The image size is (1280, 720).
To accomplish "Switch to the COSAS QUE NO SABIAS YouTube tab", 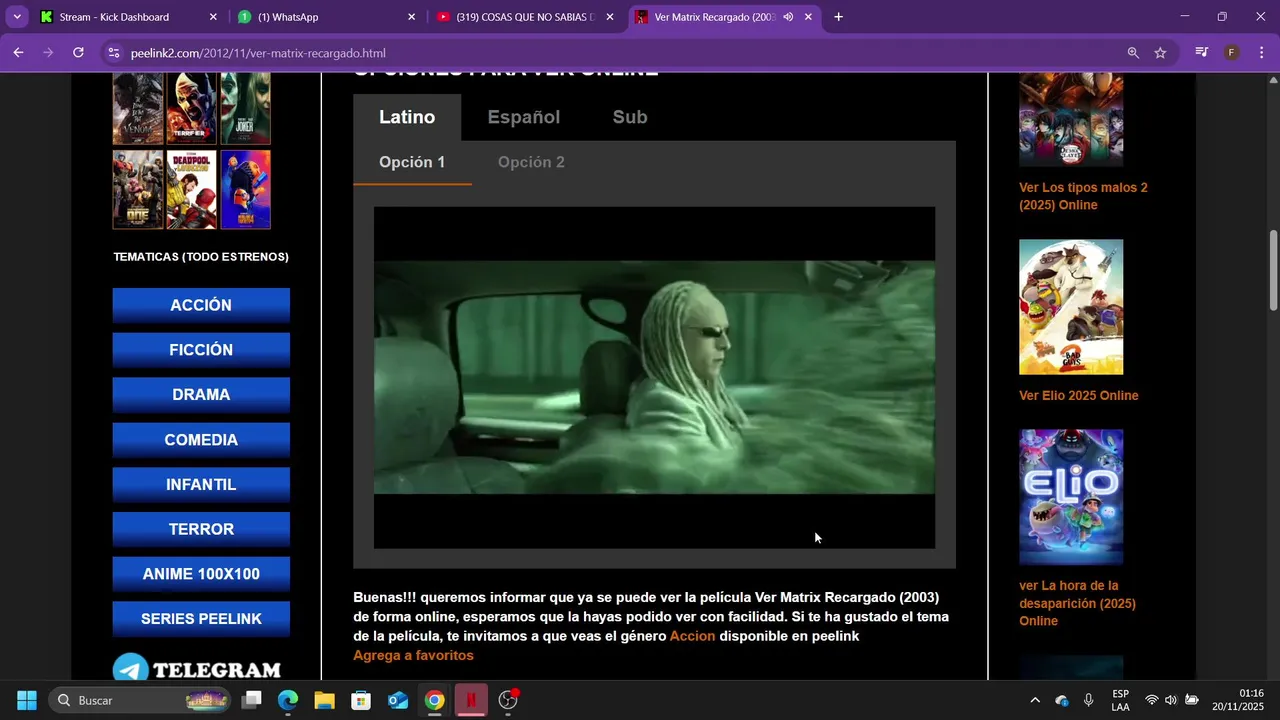I will coord(526,17).
